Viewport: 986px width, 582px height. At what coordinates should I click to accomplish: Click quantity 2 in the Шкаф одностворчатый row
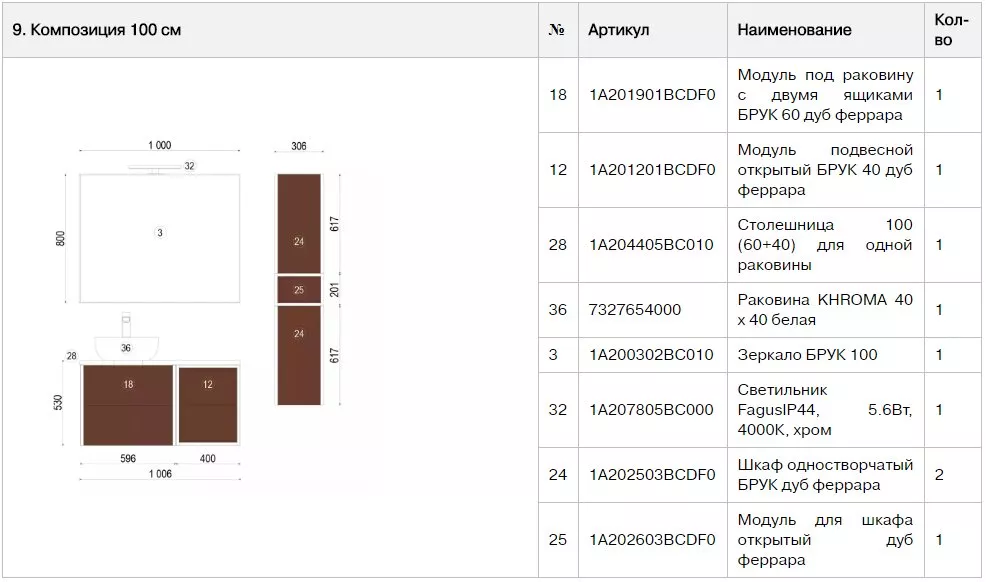(x=939, y=475)
